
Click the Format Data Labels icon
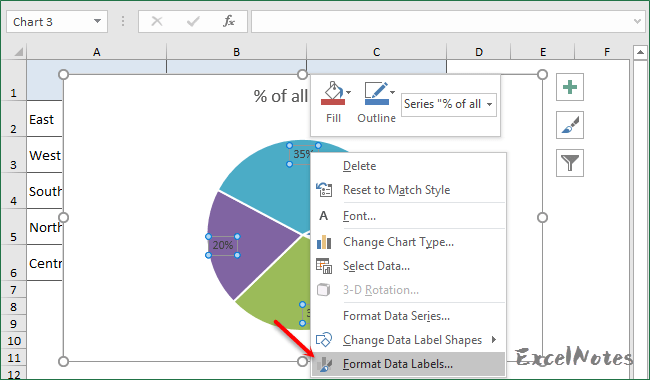(324, 364)
